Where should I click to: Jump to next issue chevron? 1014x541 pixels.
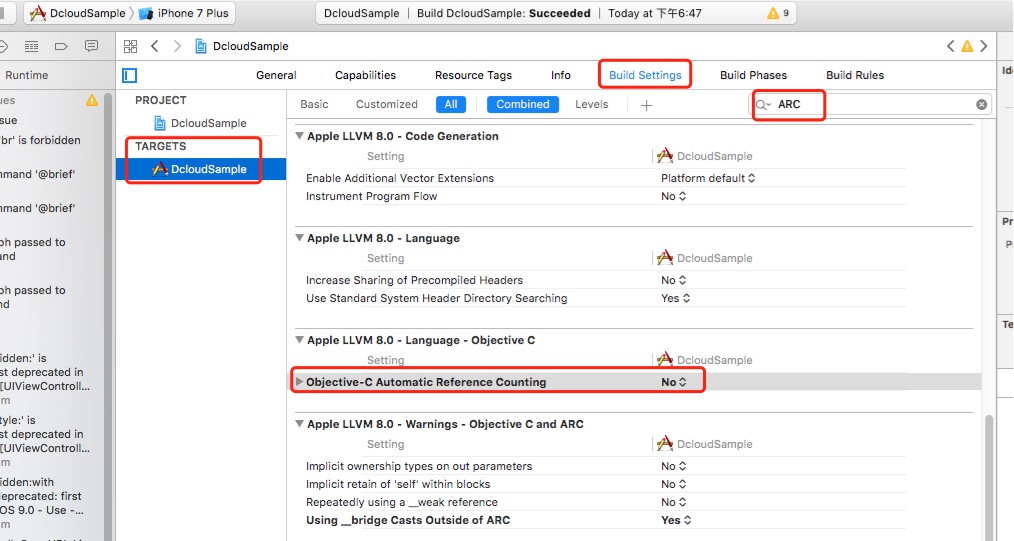click(984, 46)
